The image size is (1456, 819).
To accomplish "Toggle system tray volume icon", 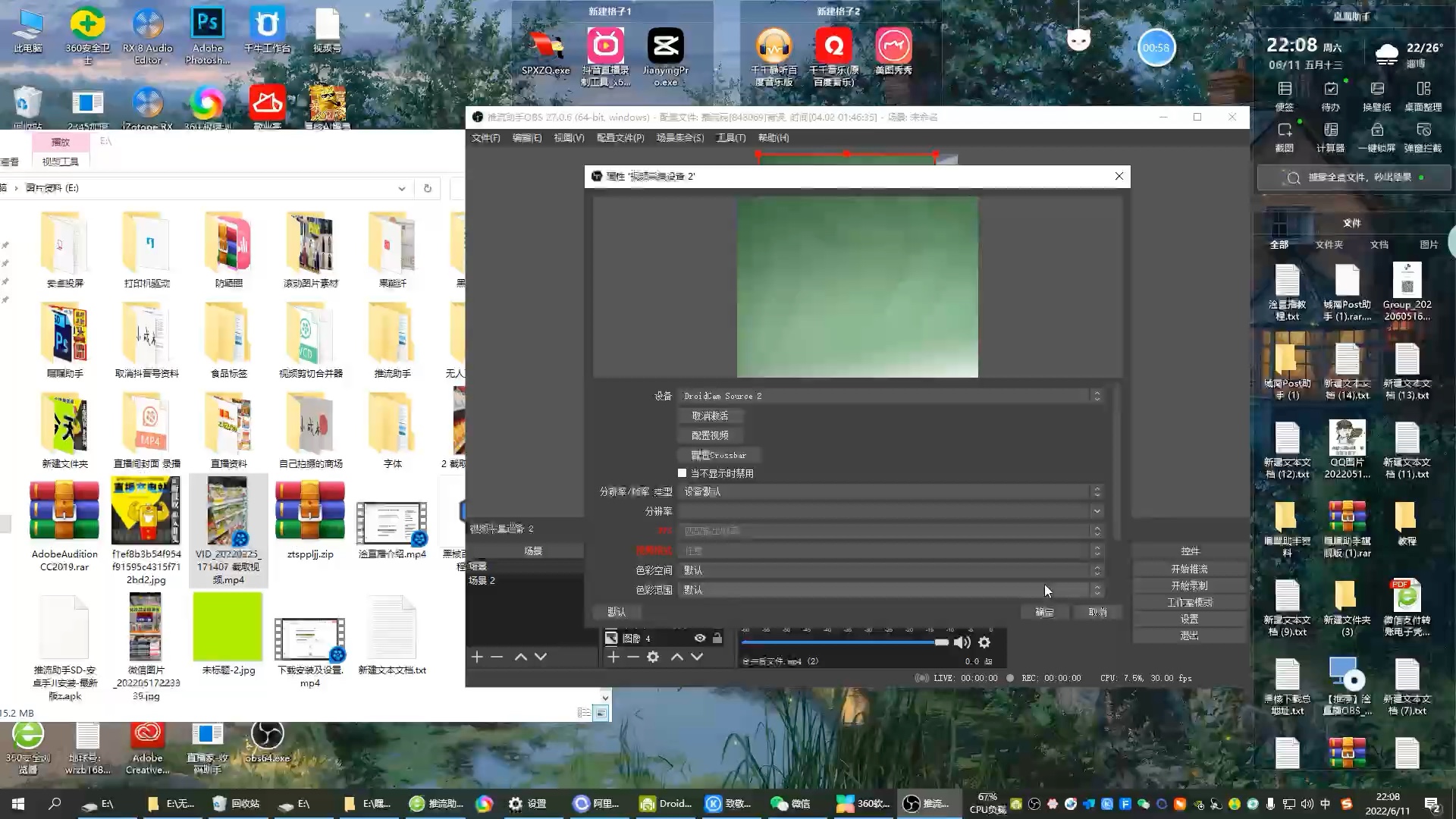I will coord(1307,804).
